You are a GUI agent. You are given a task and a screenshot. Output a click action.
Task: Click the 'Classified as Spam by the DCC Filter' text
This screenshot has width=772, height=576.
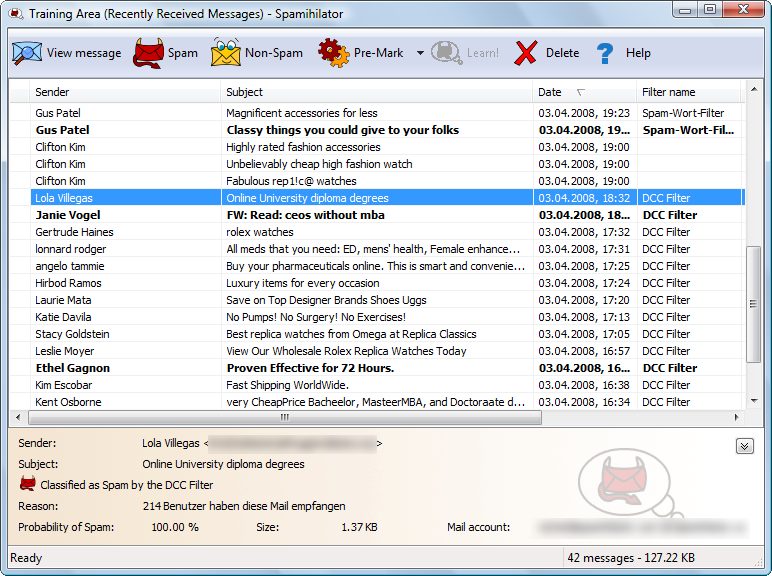127,485
